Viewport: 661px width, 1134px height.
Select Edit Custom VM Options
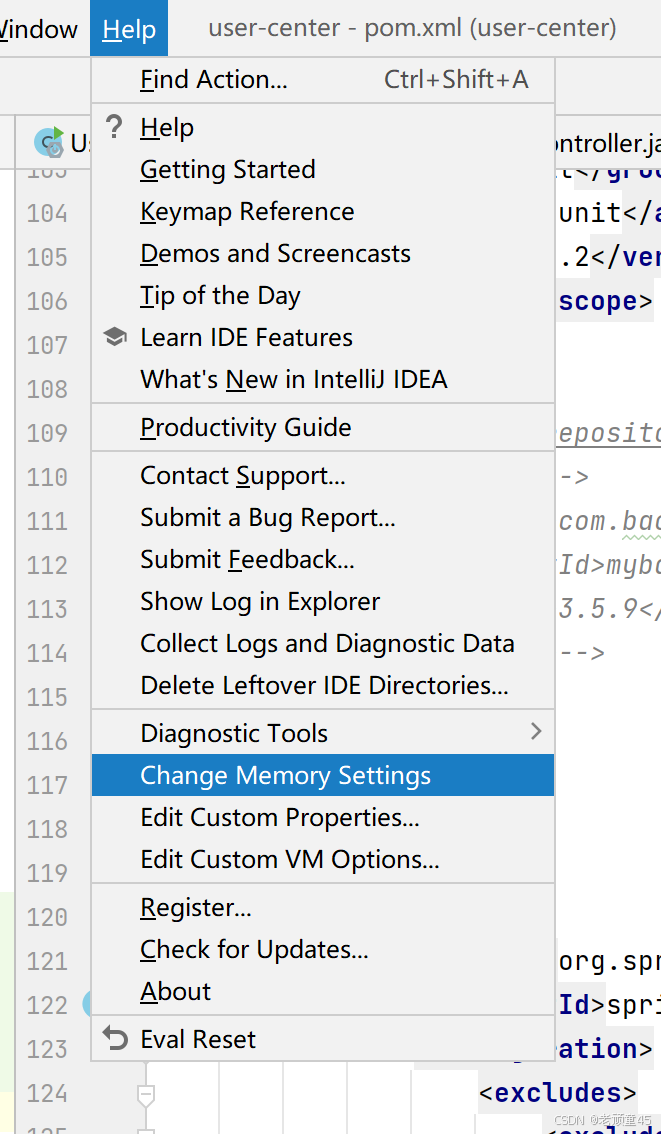click(x=290, y=860)
